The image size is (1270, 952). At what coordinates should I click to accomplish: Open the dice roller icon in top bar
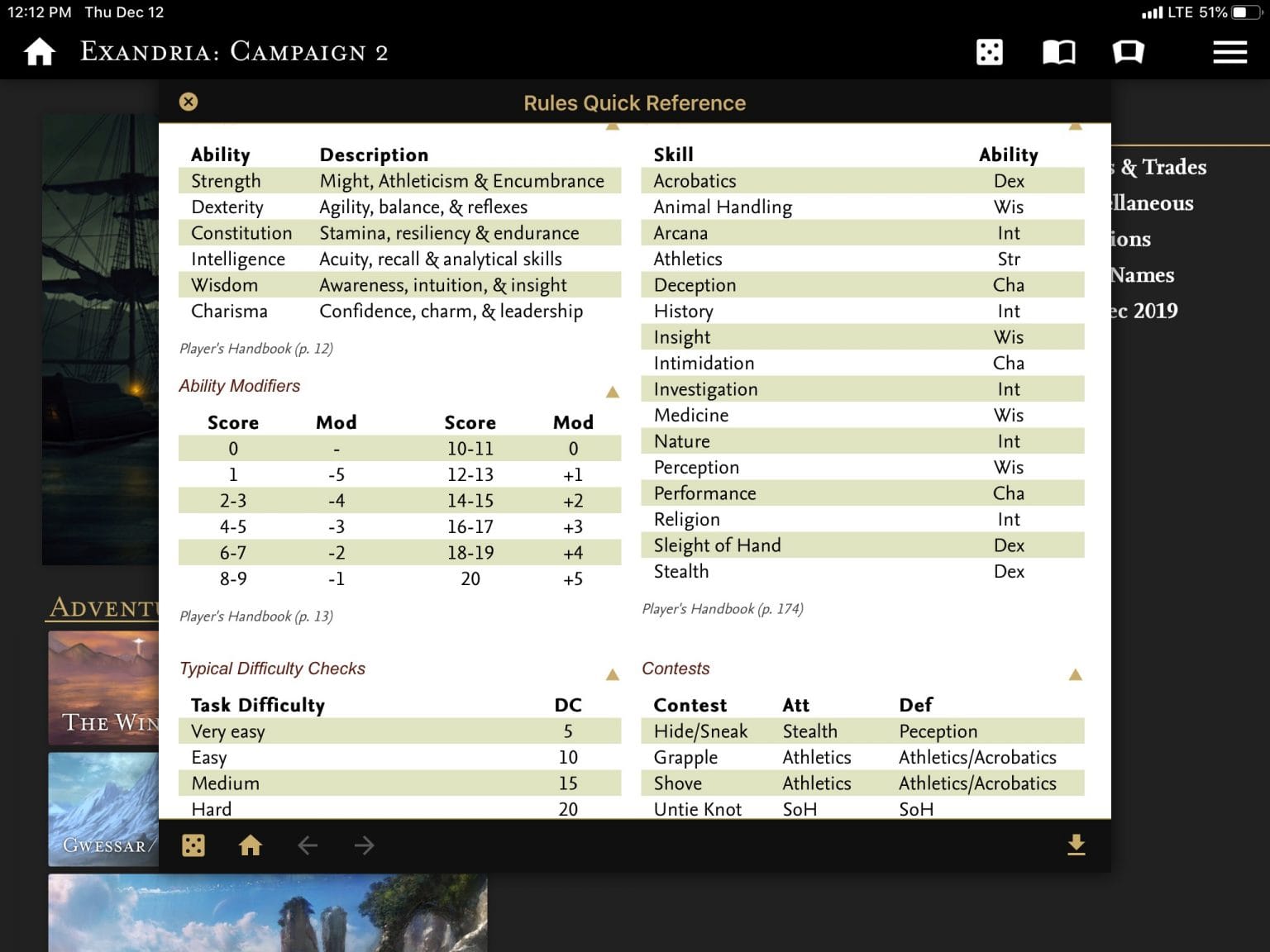[x=989, y=52]
